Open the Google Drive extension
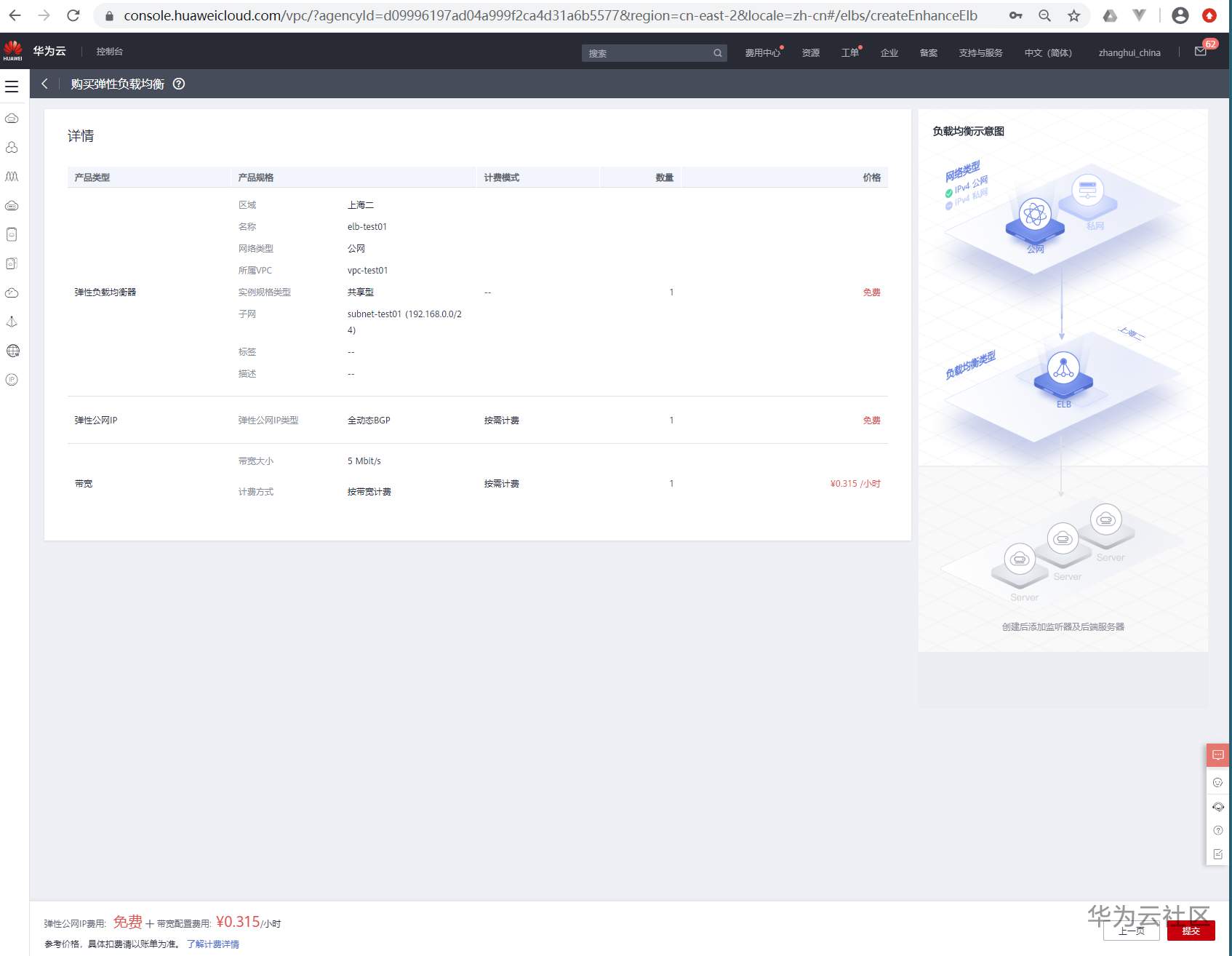 point(1110,15)
